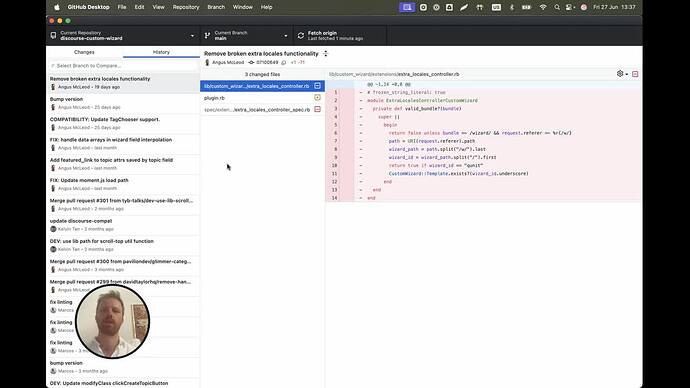690x388 pixels.
Task: Open the View menu
Action: [158, 7]
